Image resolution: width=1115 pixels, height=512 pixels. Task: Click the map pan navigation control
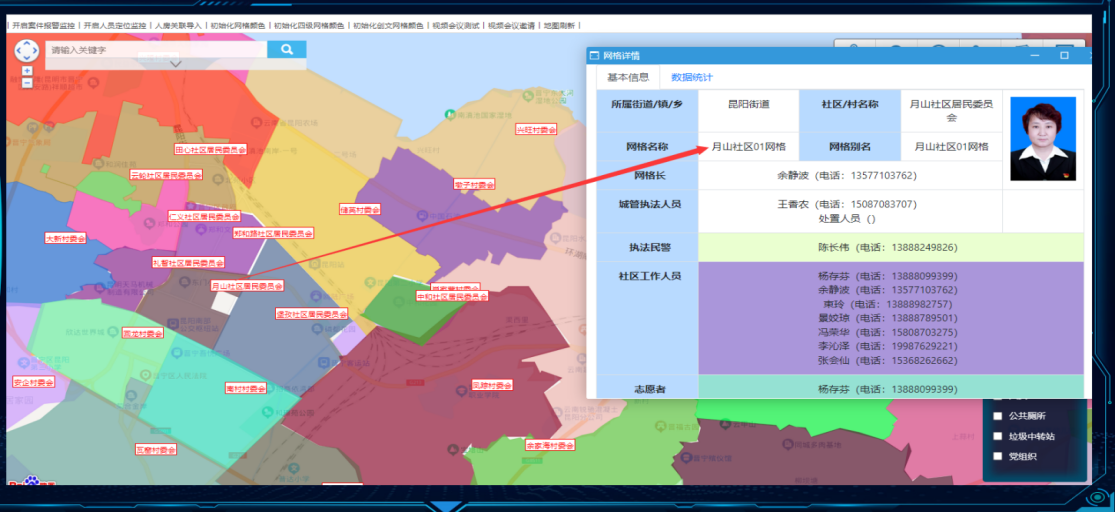pos(26,50)
